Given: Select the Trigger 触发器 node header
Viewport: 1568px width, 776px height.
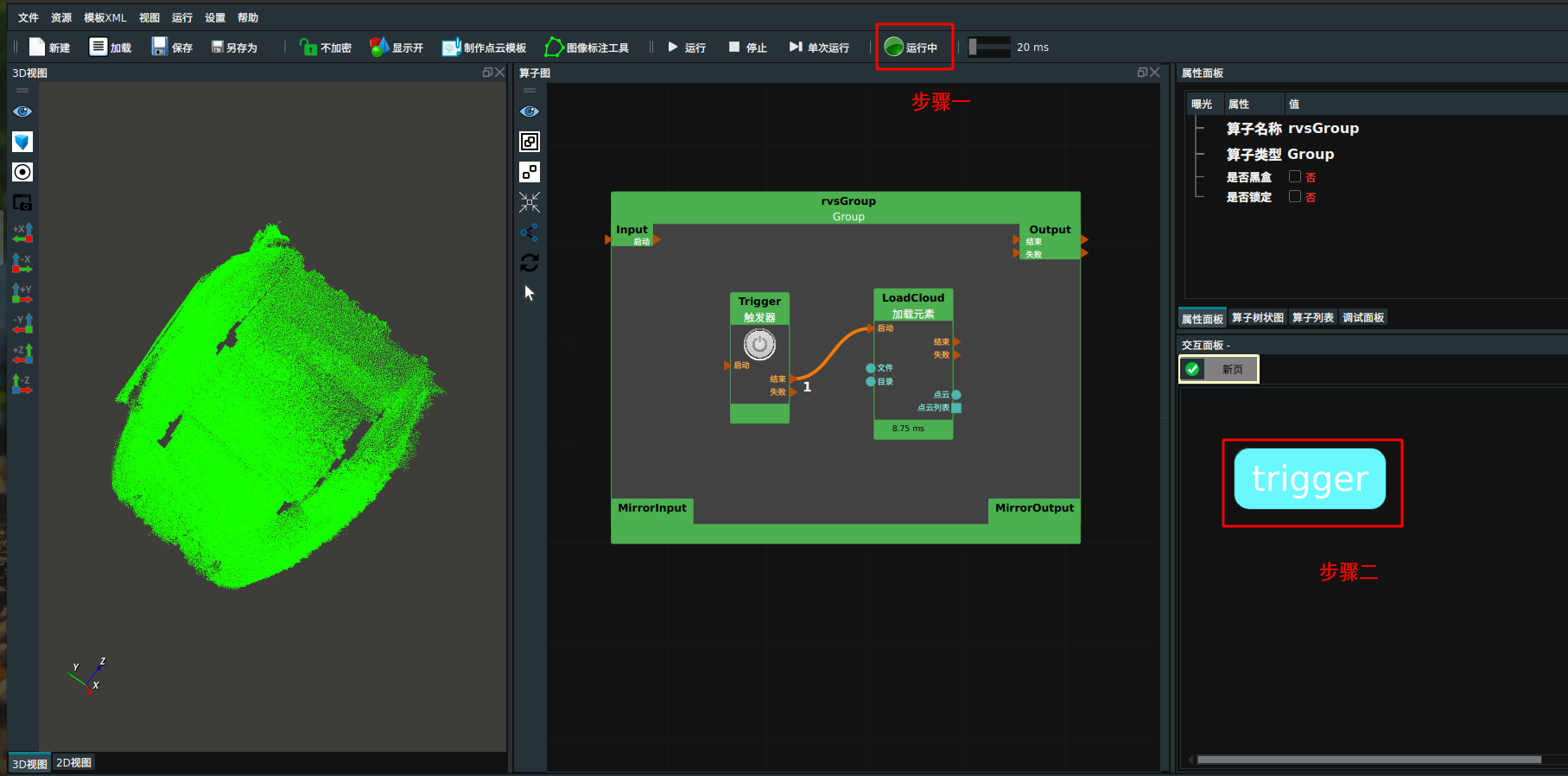Looking at the screenshot, I should [x=759, y=308].
